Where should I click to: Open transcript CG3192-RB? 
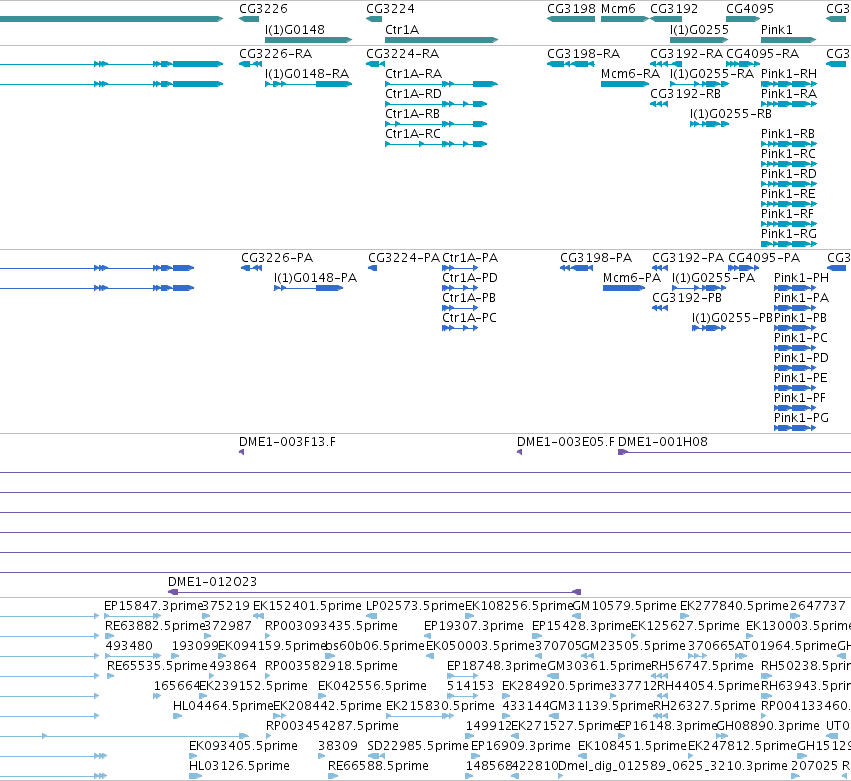[685, 94]
